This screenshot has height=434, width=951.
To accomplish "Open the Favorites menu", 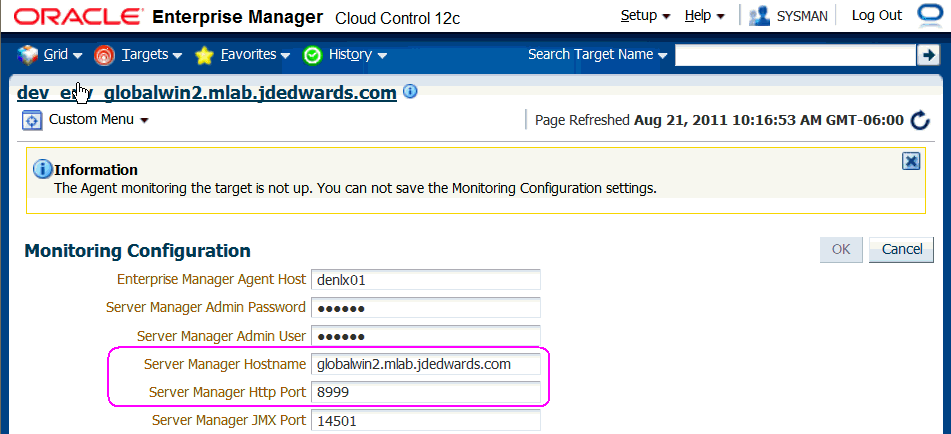I will (x=255, y=55).
